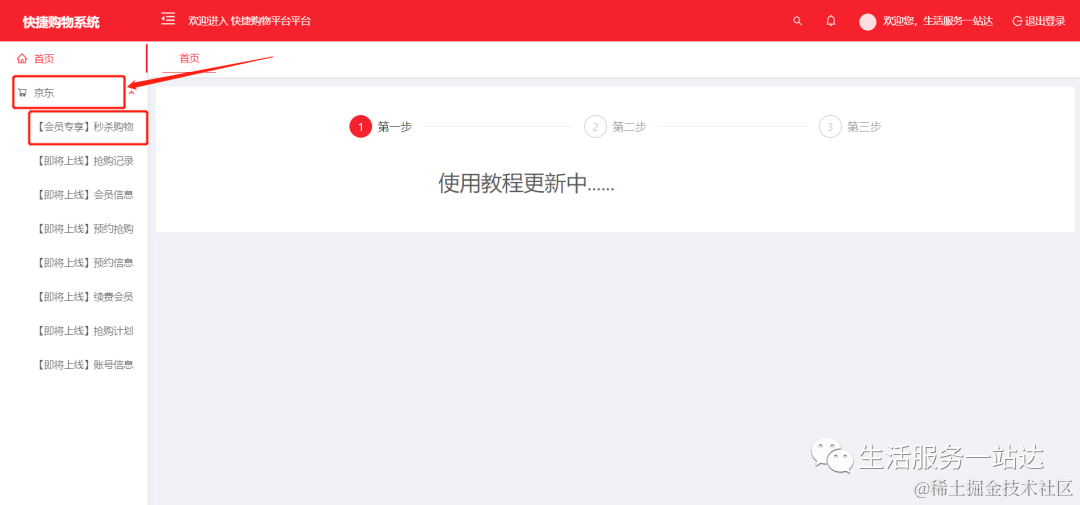Open the notification bell icon
This screenshot has width=1080, height=505.
(x=831, y=21)
